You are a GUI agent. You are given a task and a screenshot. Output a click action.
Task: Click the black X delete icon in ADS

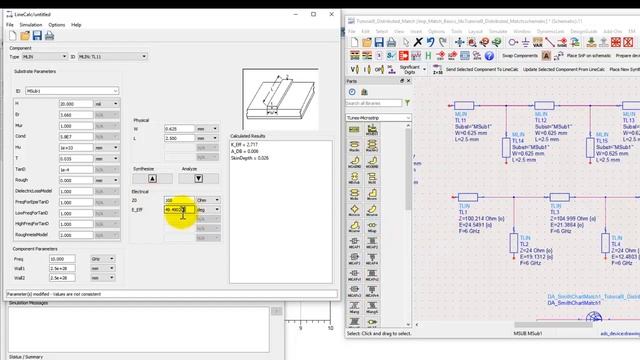click(x=418, y=42)
